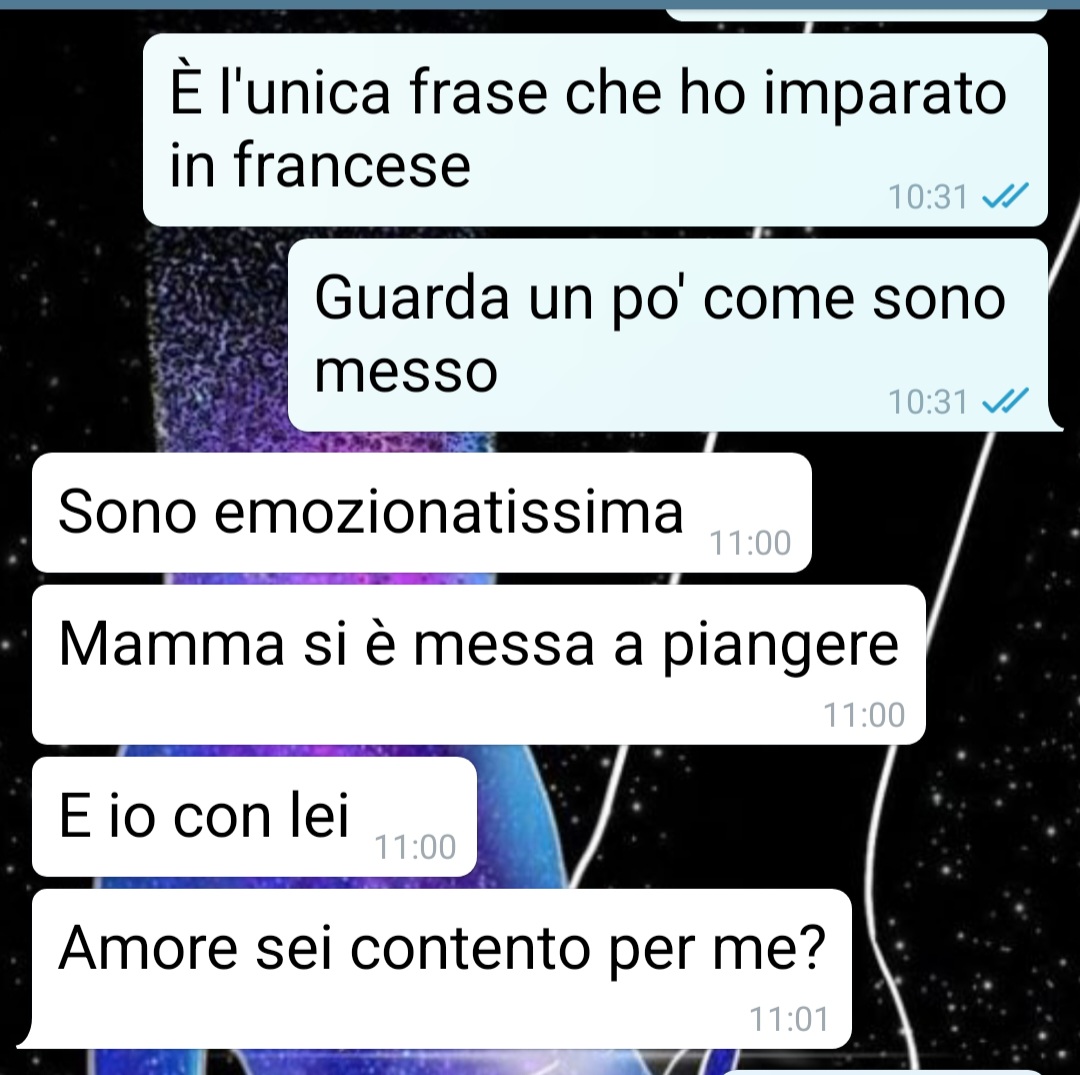The image size is (1080, 1075).
Task: Tap the 'E io con lei' message
Action: click(x=254, y=817)
